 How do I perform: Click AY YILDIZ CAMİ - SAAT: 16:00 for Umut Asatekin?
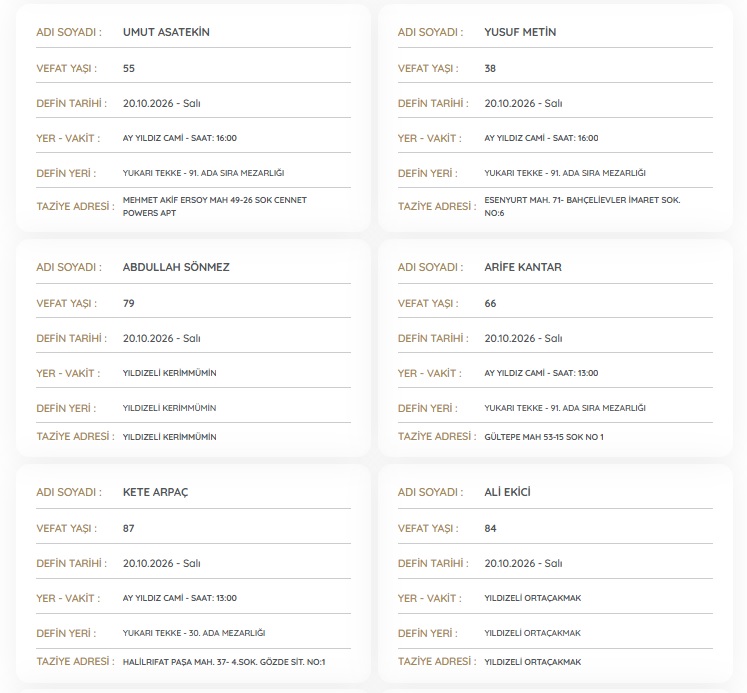[180, 138]
